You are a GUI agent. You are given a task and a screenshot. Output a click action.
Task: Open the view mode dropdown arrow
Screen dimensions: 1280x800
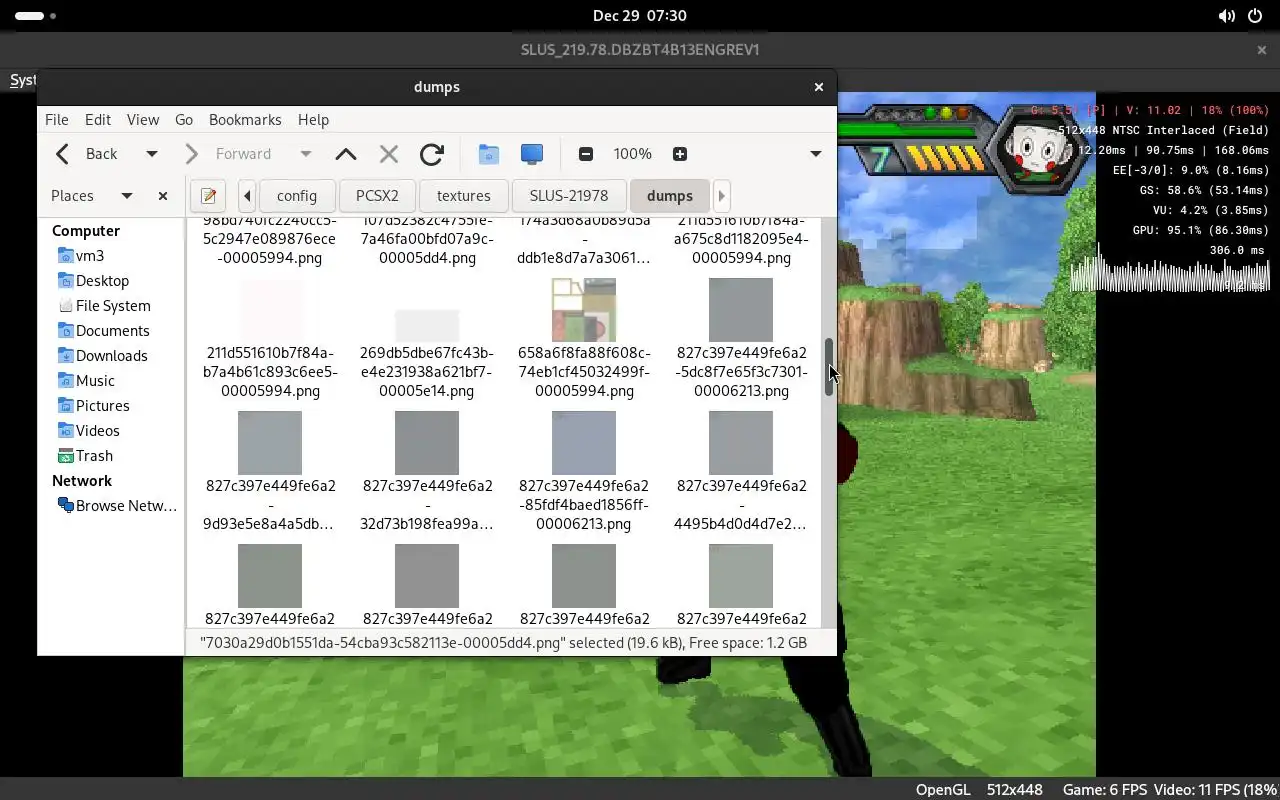(x=816, y=154)
